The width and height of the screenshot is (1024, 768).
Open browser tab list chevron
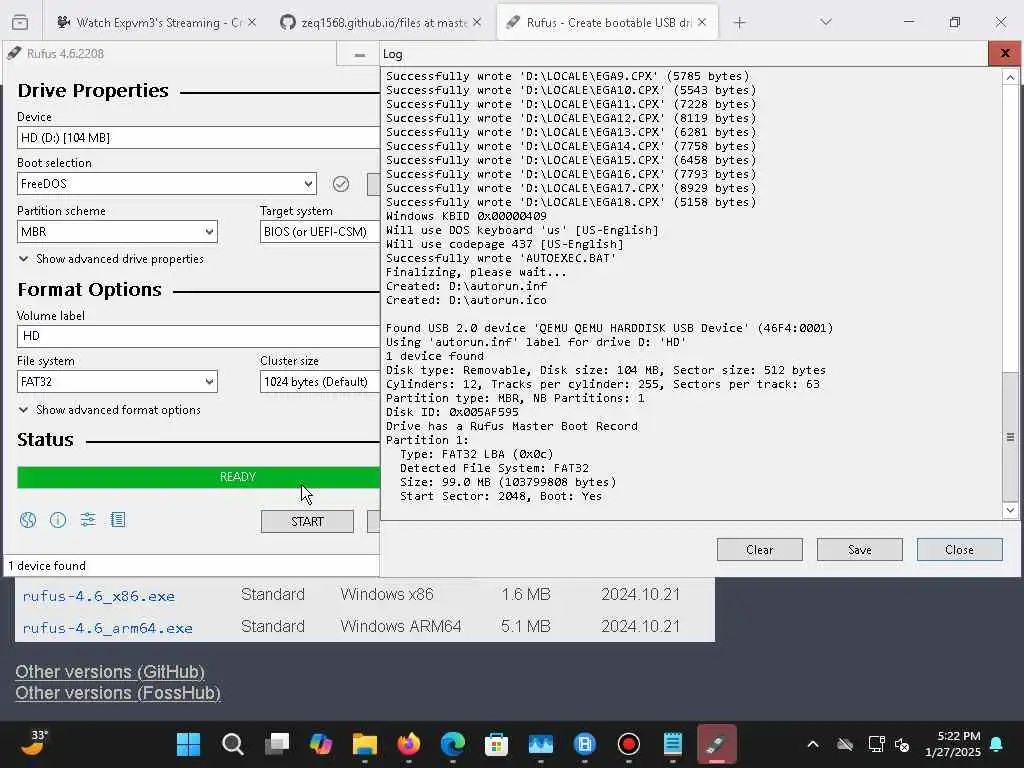pos(826,22)
